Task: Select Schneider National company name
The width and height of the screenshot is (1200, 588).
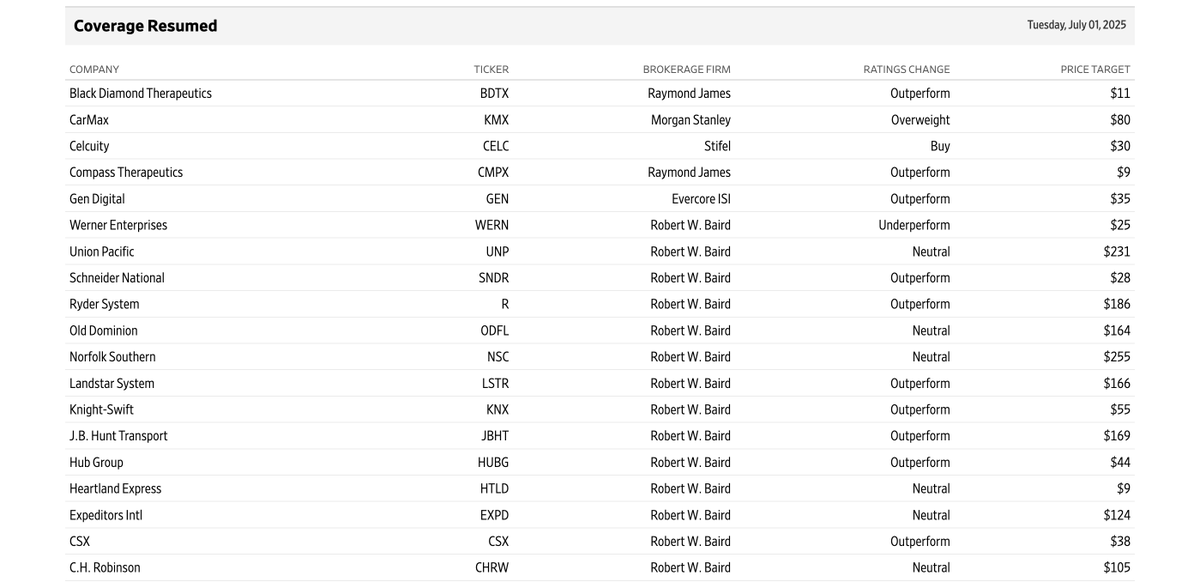Action: pyautogui.click(x=117, y=278)
